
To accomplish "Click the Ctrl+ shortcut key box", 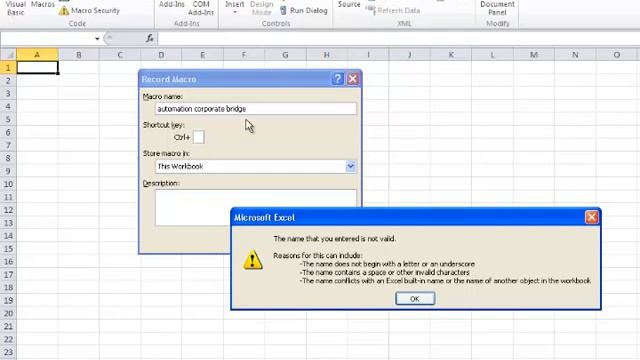I will [199, 137].
